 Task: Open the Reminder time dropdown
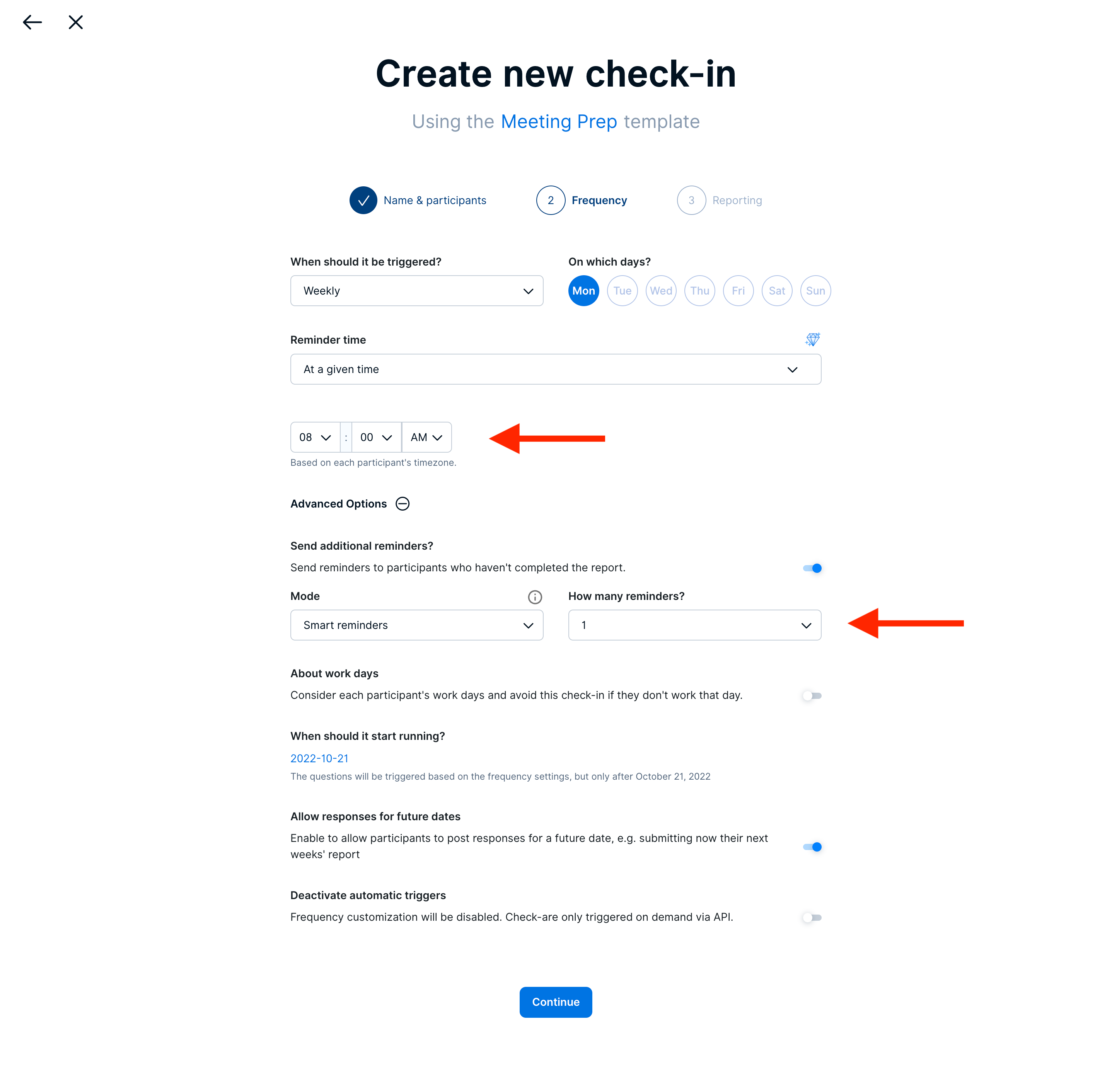point(556,370)
